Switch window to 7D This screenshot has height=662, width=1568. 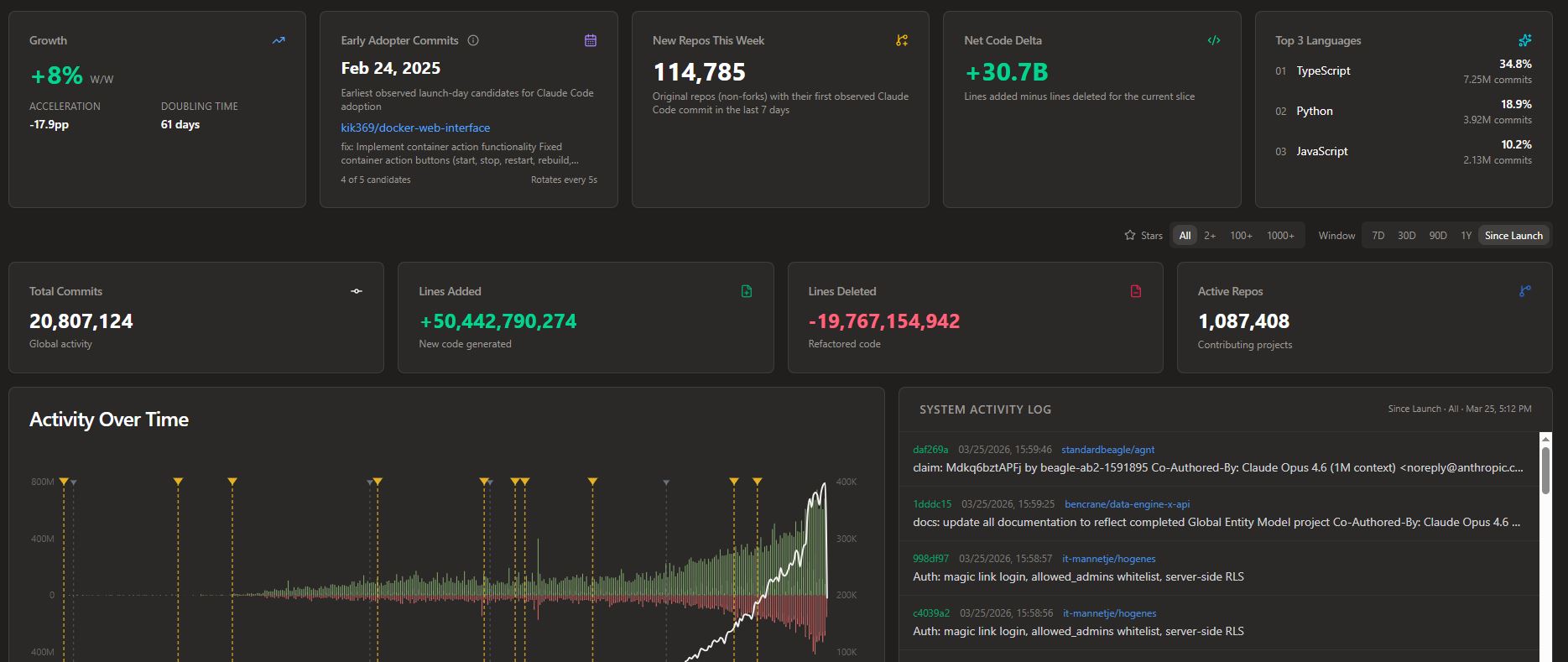pos(1378,236)
